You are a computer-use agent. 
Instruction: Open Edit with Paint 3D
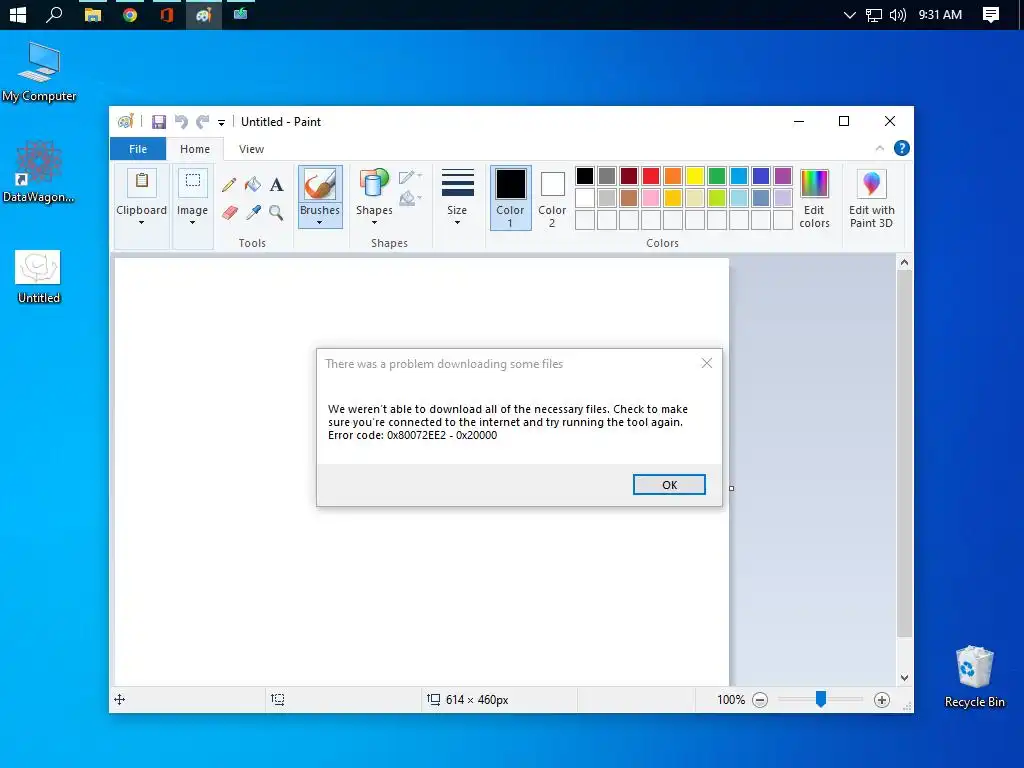click(871, 199)
